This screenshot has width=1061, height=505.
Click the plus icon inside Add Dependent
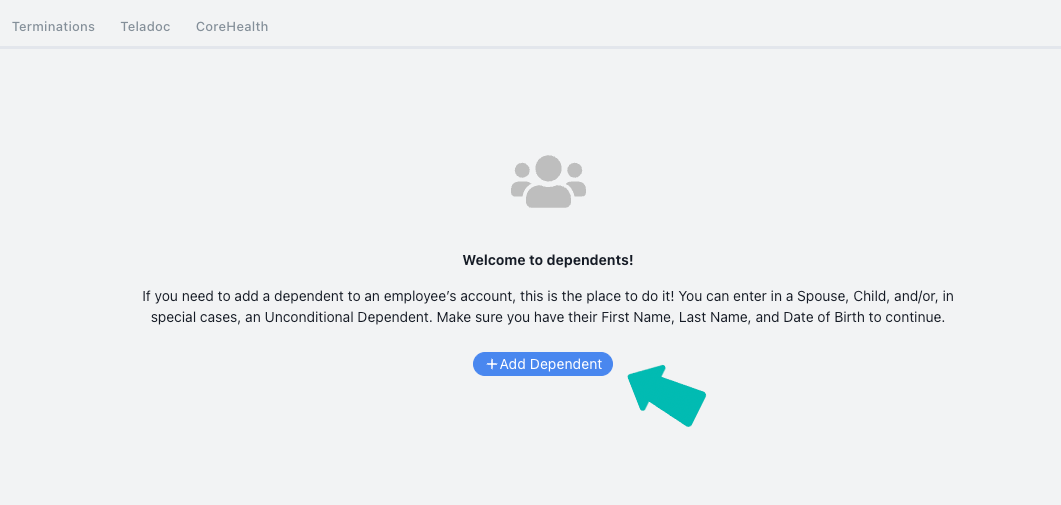[x=492, y=364]
